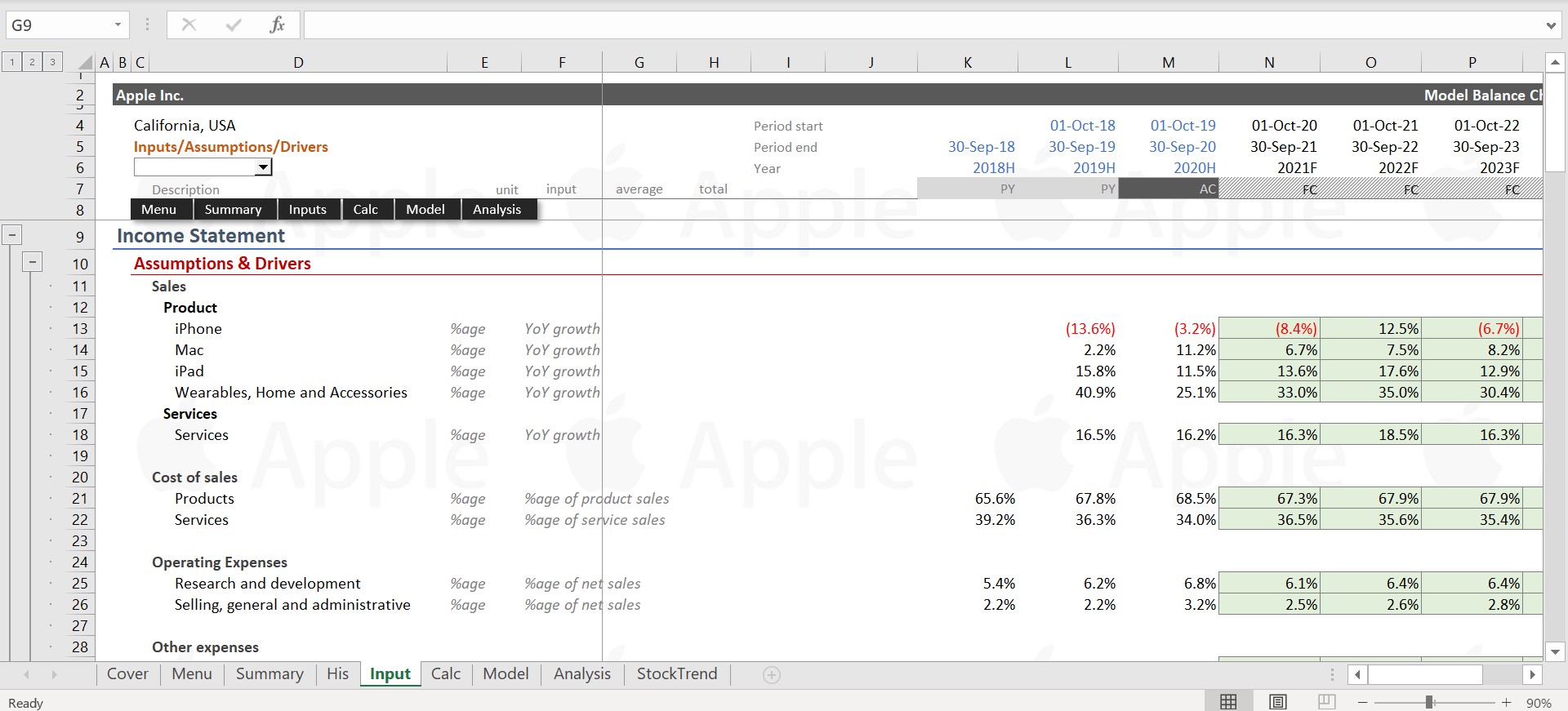Select all cells with corner triangle
The width and height of the screenshot is (1568, 711).
point(85,62)
